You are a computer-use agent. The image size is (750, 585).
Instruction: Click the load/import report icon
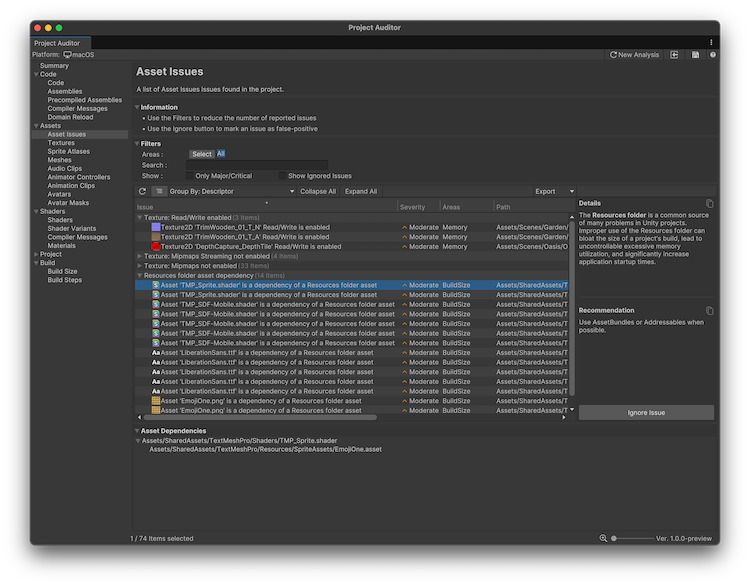click(x=675, y=55)
